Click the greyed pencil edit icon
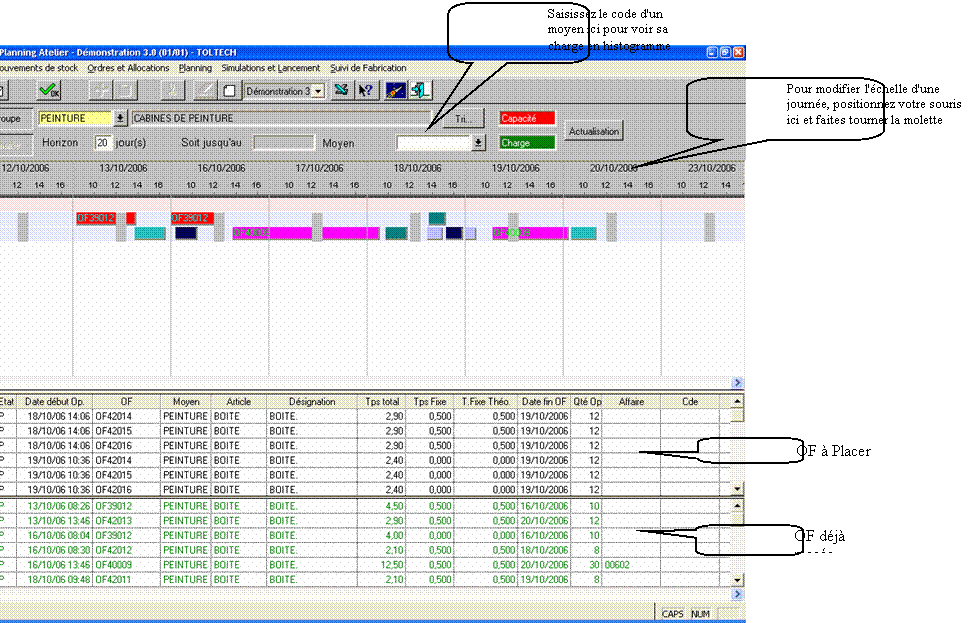 pos(203,91)
